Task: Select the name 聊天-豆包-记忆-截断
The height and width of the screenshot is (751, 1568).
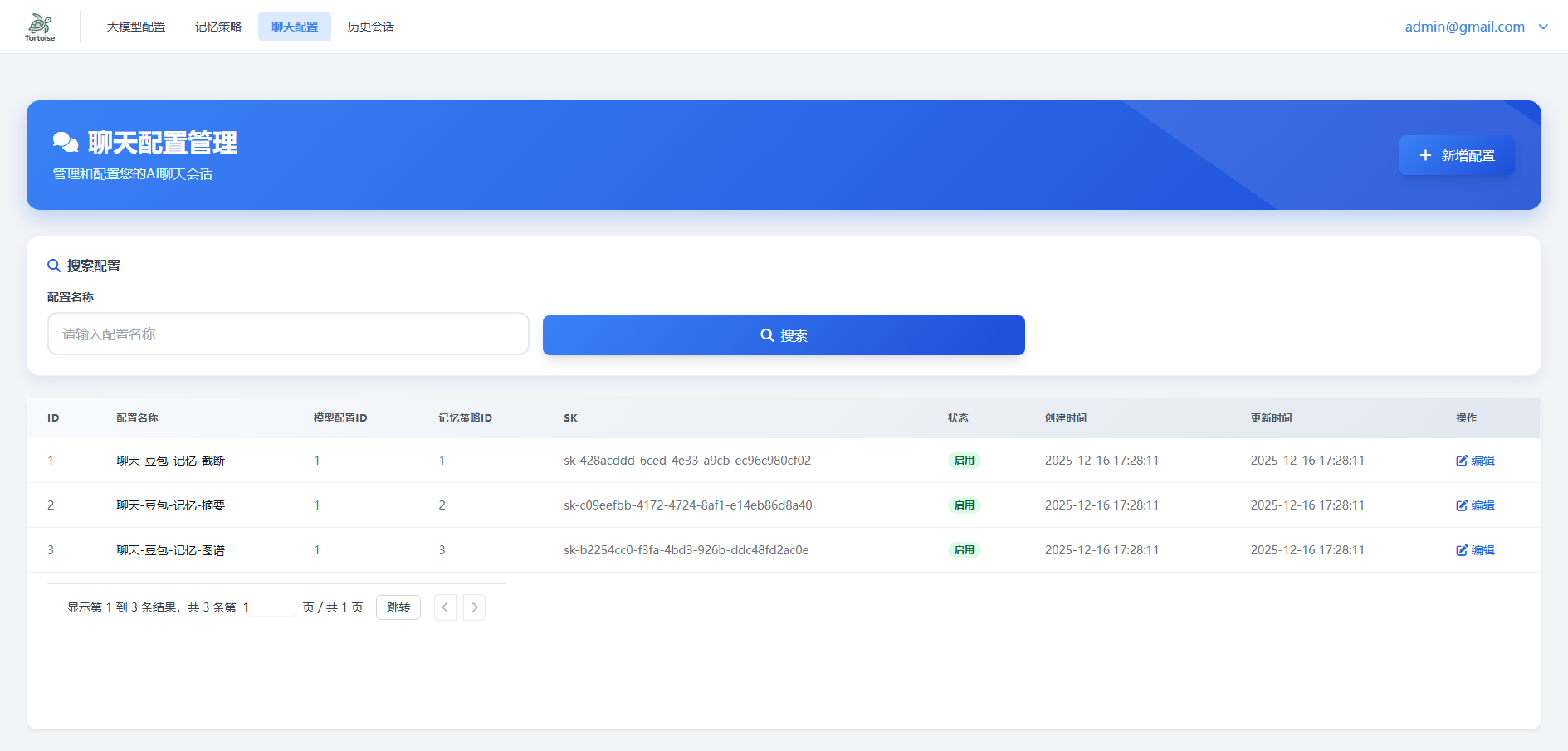Action: [171, 461]
